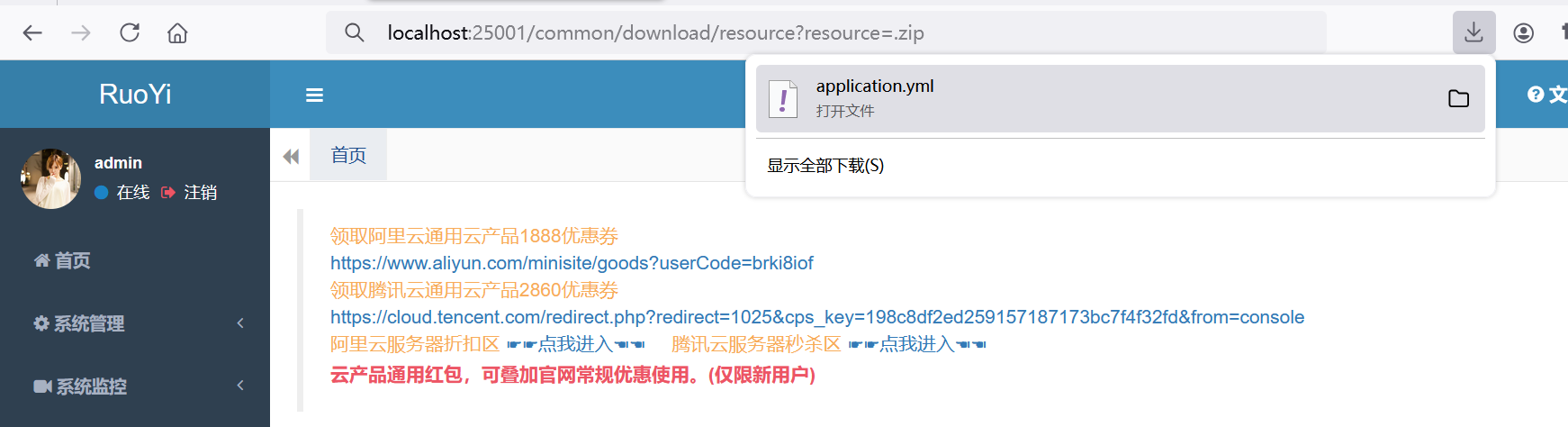
Task: Go to browser home page
Action: (177, 33)
